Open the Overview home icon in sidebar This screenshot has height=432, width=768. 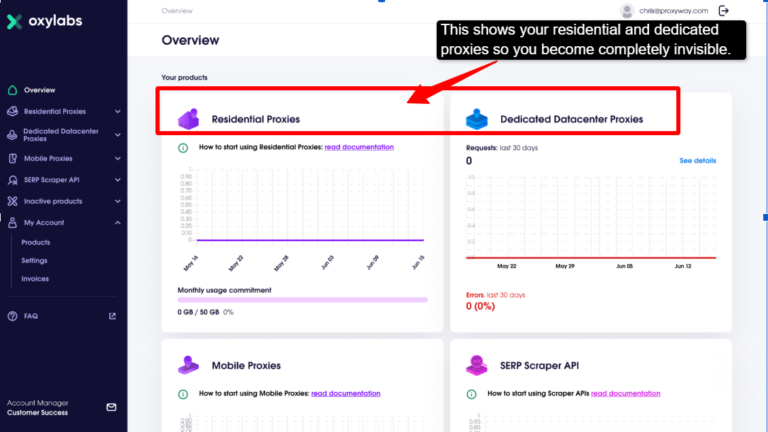coord(12,90)
